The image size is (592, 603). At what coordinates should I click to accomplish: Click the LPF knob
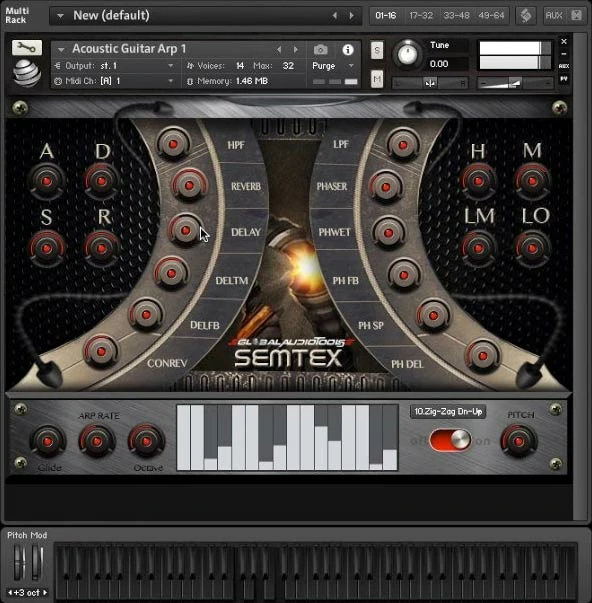click(x=403, y=145)
